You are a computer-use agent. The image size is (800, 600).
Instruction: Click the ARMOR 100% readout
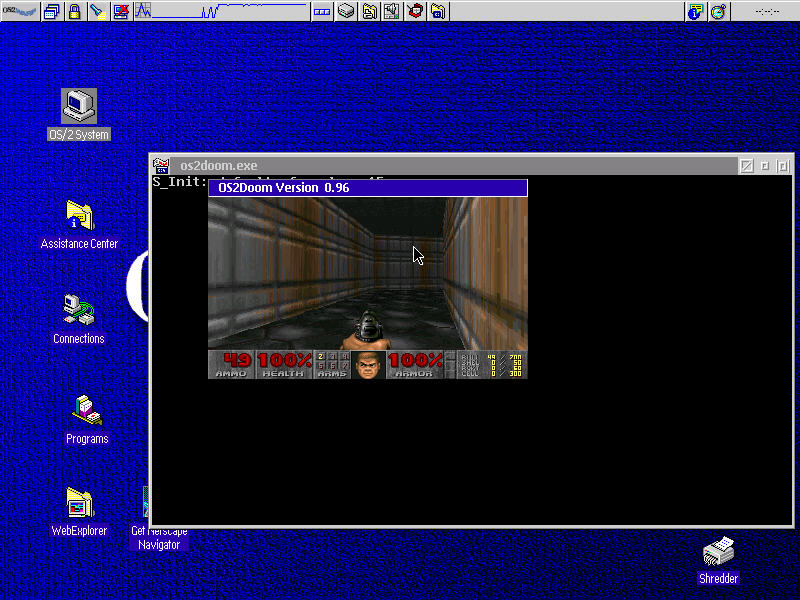[414, 365]
